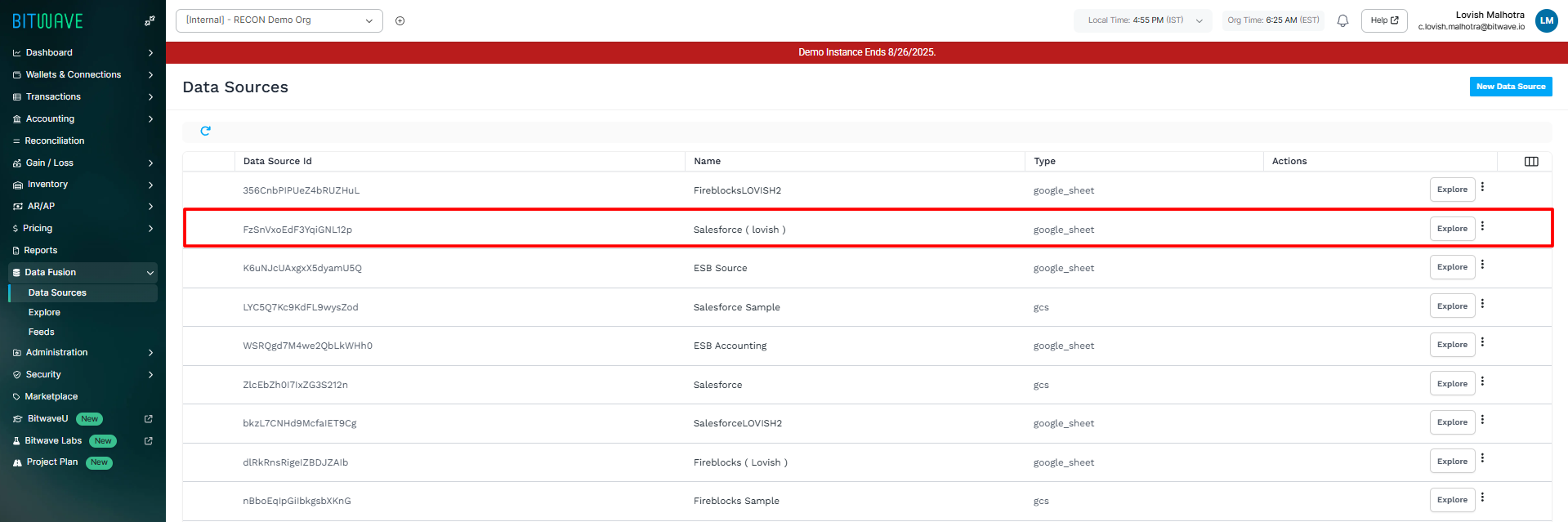Click ID text K6uNJcUAxgxX5dyamU5Q

point(302,269)
